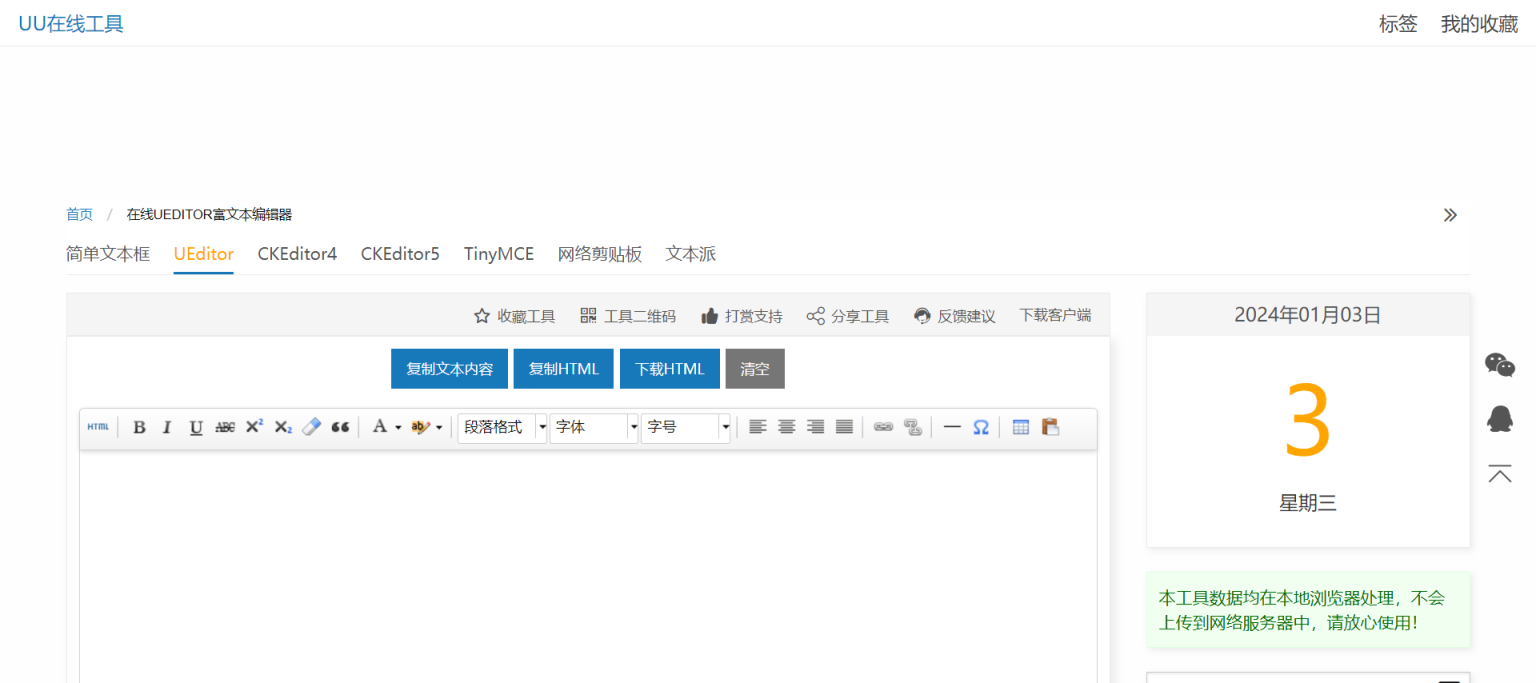This screenshot has width=1536, height=683.
Task: Toggle underline formatting
Action: point(196,427)
